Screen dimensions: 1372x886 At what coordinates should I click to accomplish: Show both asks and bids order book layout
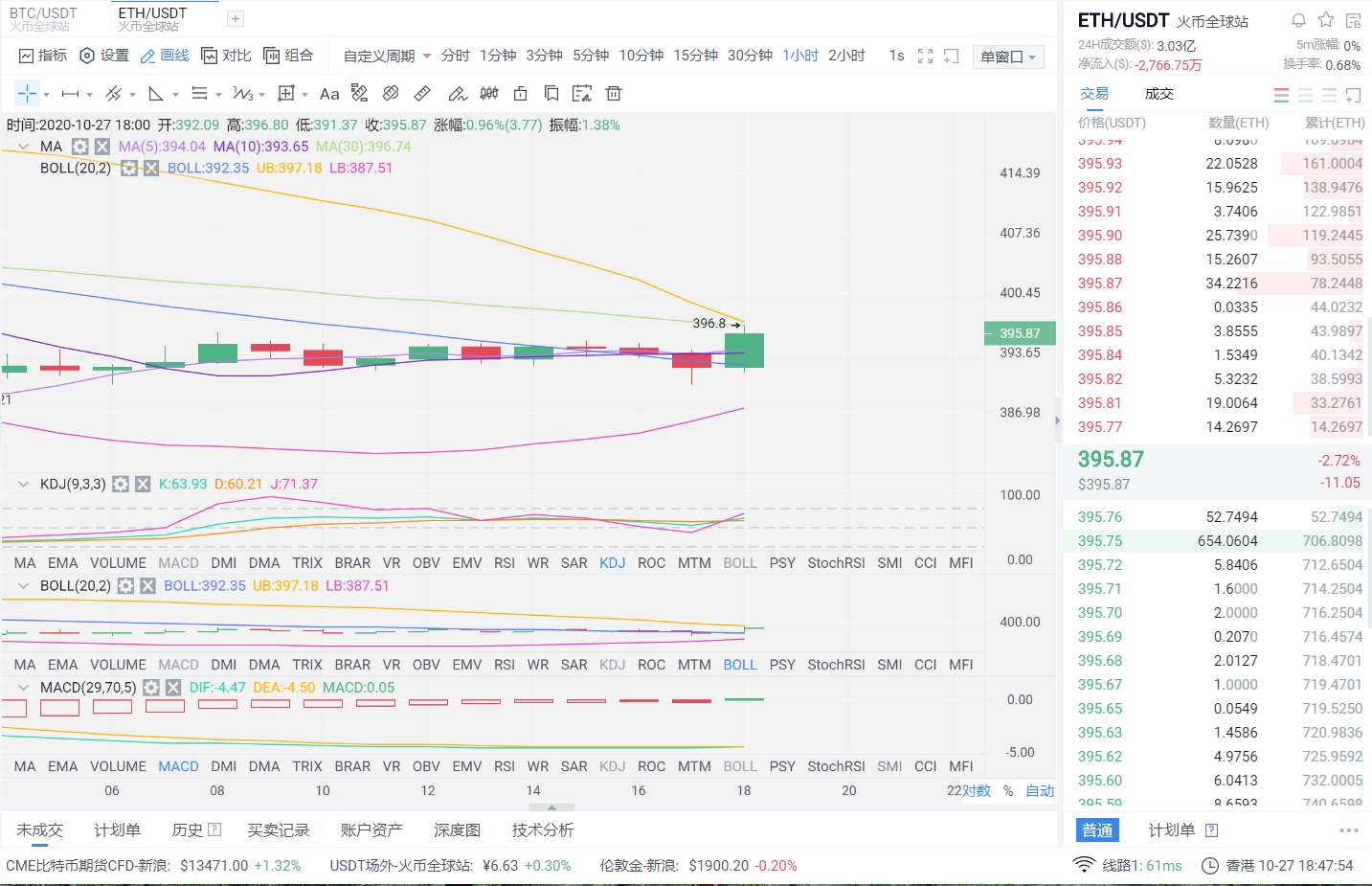(x=1281, y=95)
